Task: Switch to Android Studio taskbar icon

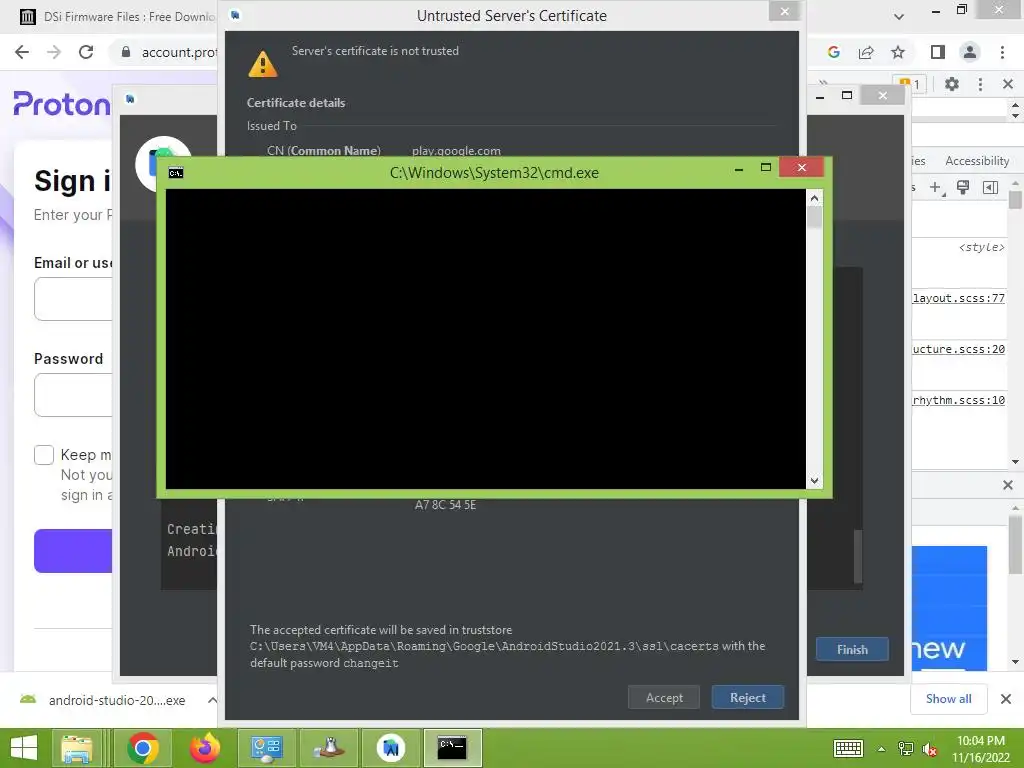Action: (391, 748)
